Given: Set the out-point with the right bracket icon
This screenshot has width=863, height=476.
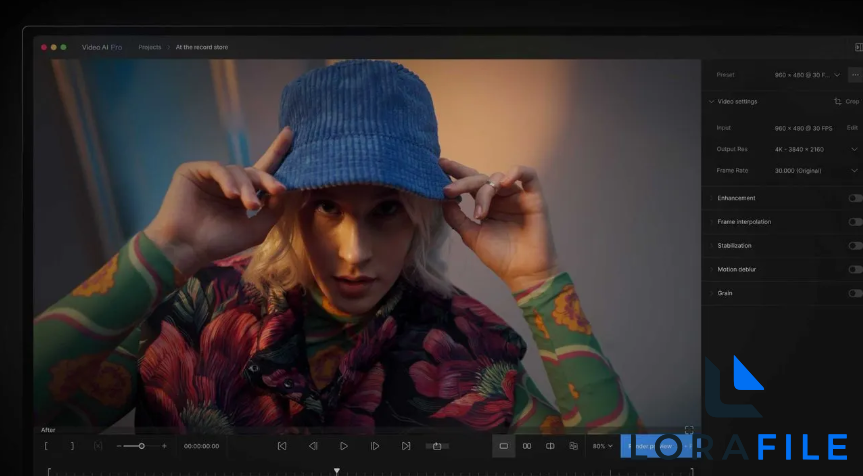Looking at the screenshot, I should [72, 446].
